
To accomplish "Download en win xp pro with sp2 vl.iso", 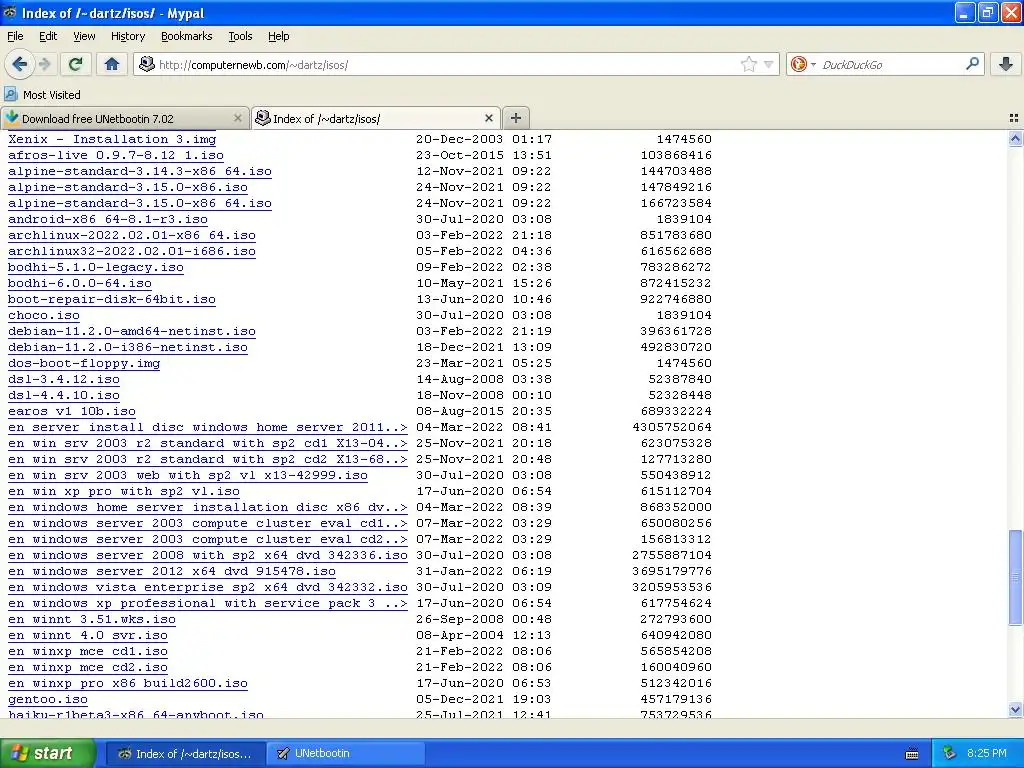I will [124, 491].
